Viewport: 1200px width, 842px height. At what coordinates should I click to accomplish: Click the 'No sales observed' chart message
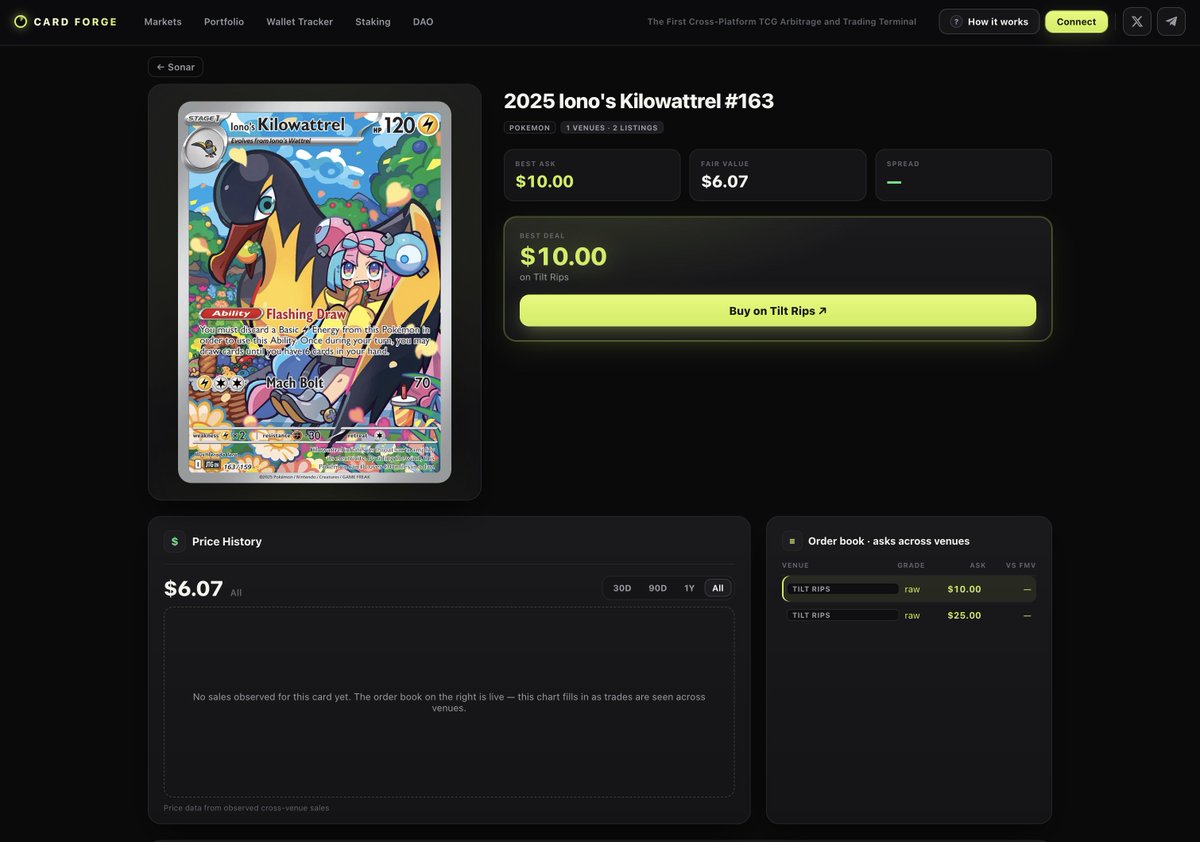(x=449, y=702)
